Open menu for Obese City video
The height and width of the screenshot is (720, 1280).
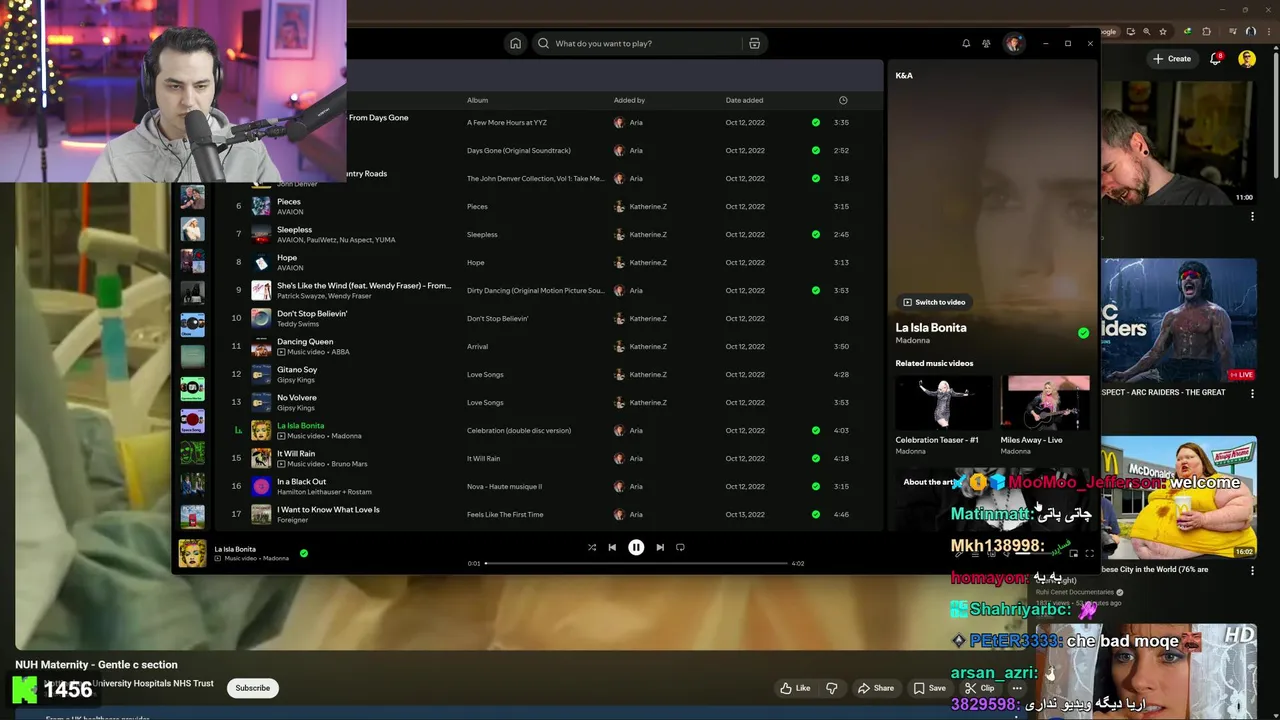pos(1252,571)
